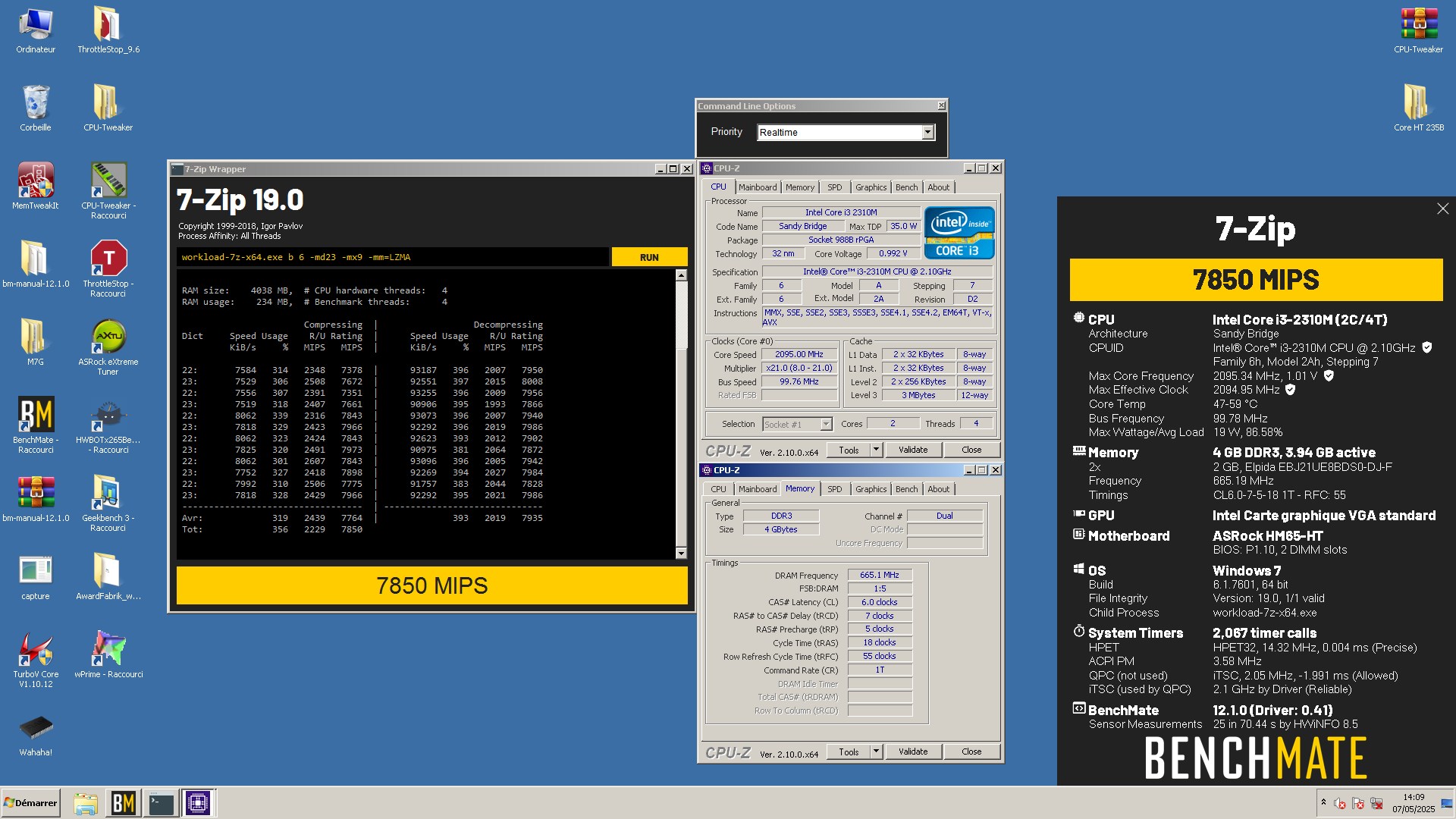Click Close in upper CPU-Z window
The width and height of the screenshot is (1456, 819).
pos(971,450)
